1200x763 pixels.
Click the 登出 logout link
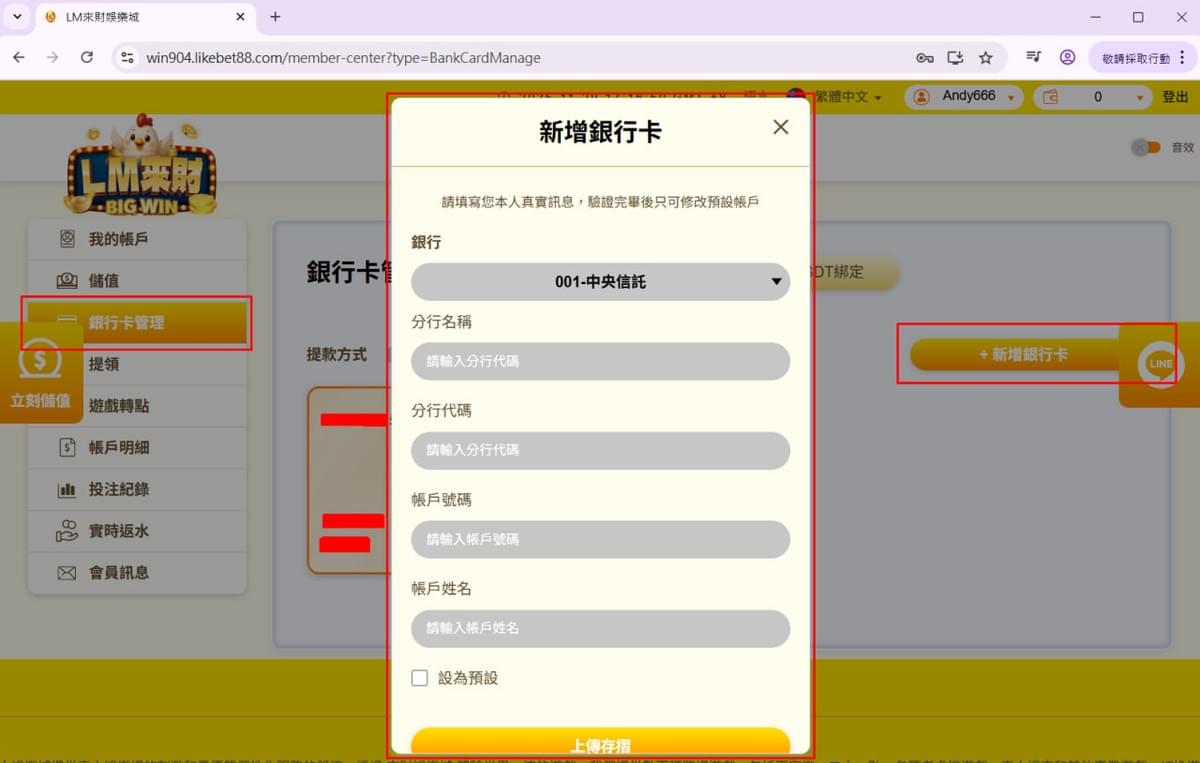pos(1175,97)
